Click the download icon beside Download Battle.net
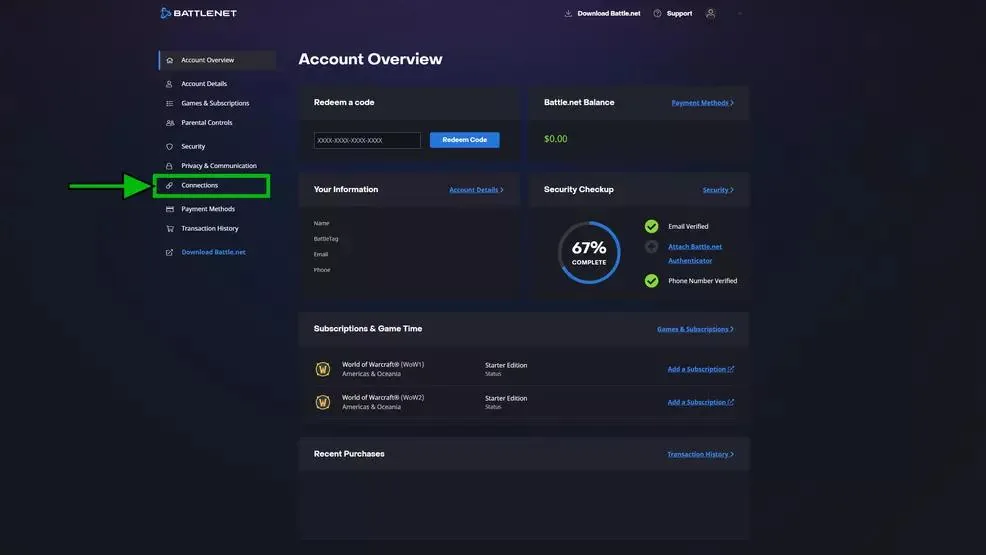Viewport: 986px width, 555px height. pyautogui.click(x=568, y=13)
